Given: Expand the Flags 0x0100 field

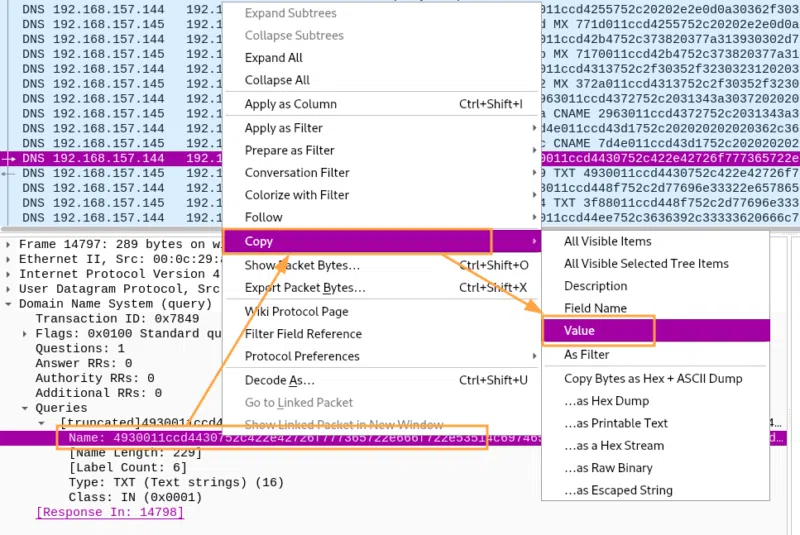Looking at the screenshot, I should coord(26,333).
